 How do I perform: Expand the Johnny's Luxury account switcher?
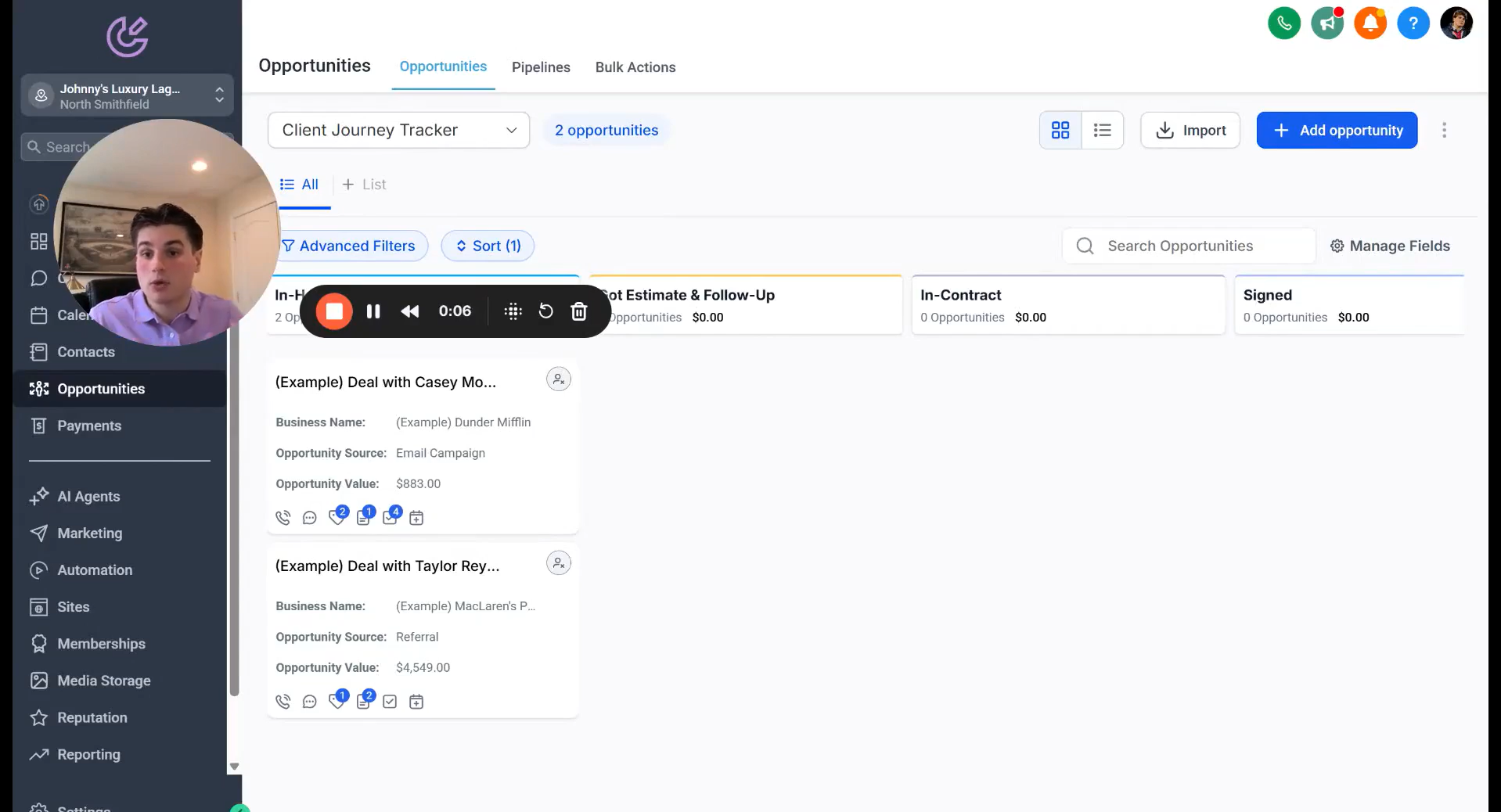pyautogui.click(x=128, y=95)
